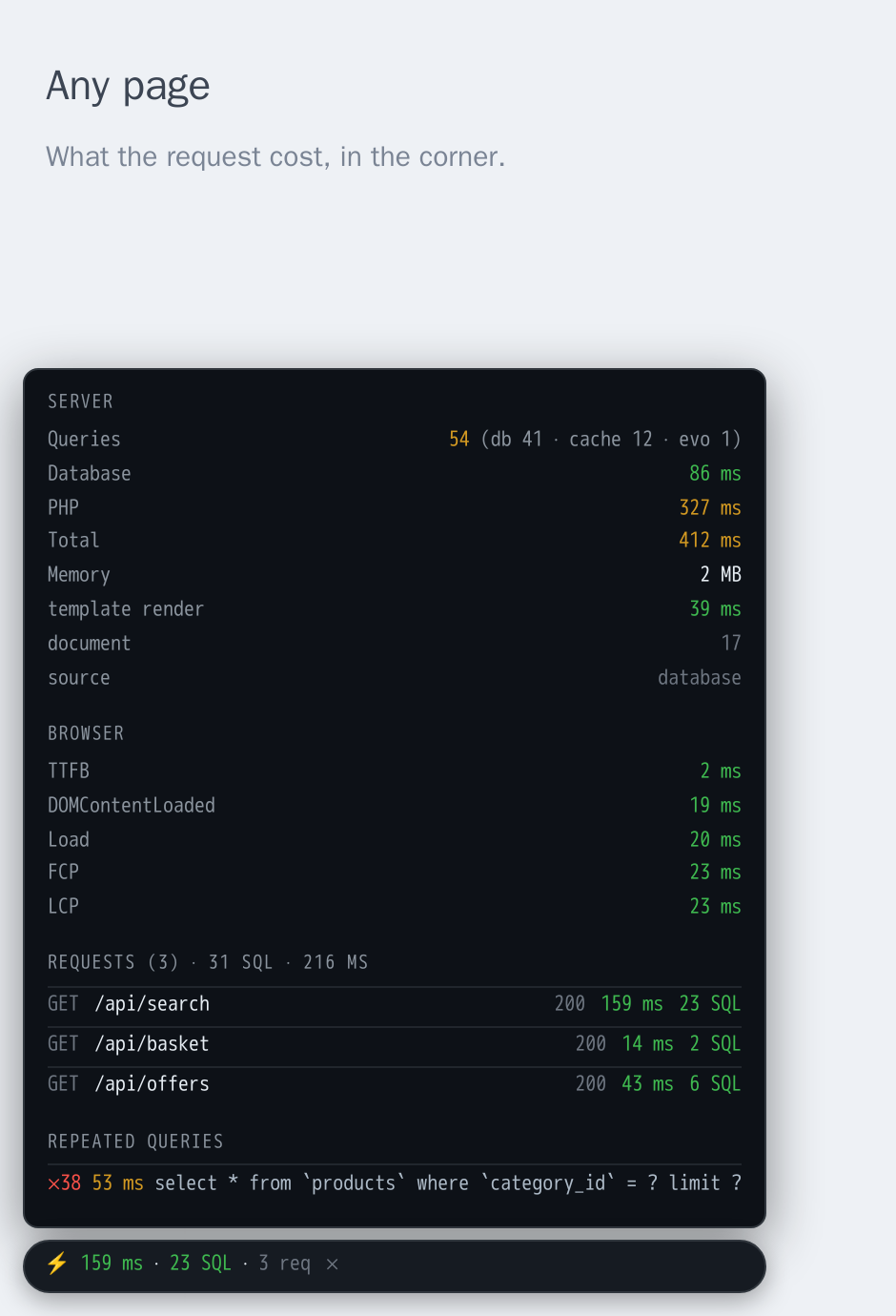Click the lightning bolt icon in the bar
This screenshot has width=896, height=1316.
pyautogui.click(x=57, y=1264)
